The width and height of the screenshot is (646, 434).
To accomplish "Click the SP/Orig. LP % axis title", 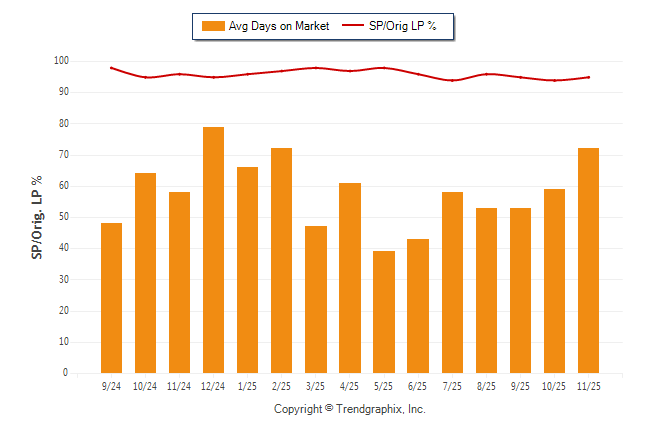I will 36,217.
